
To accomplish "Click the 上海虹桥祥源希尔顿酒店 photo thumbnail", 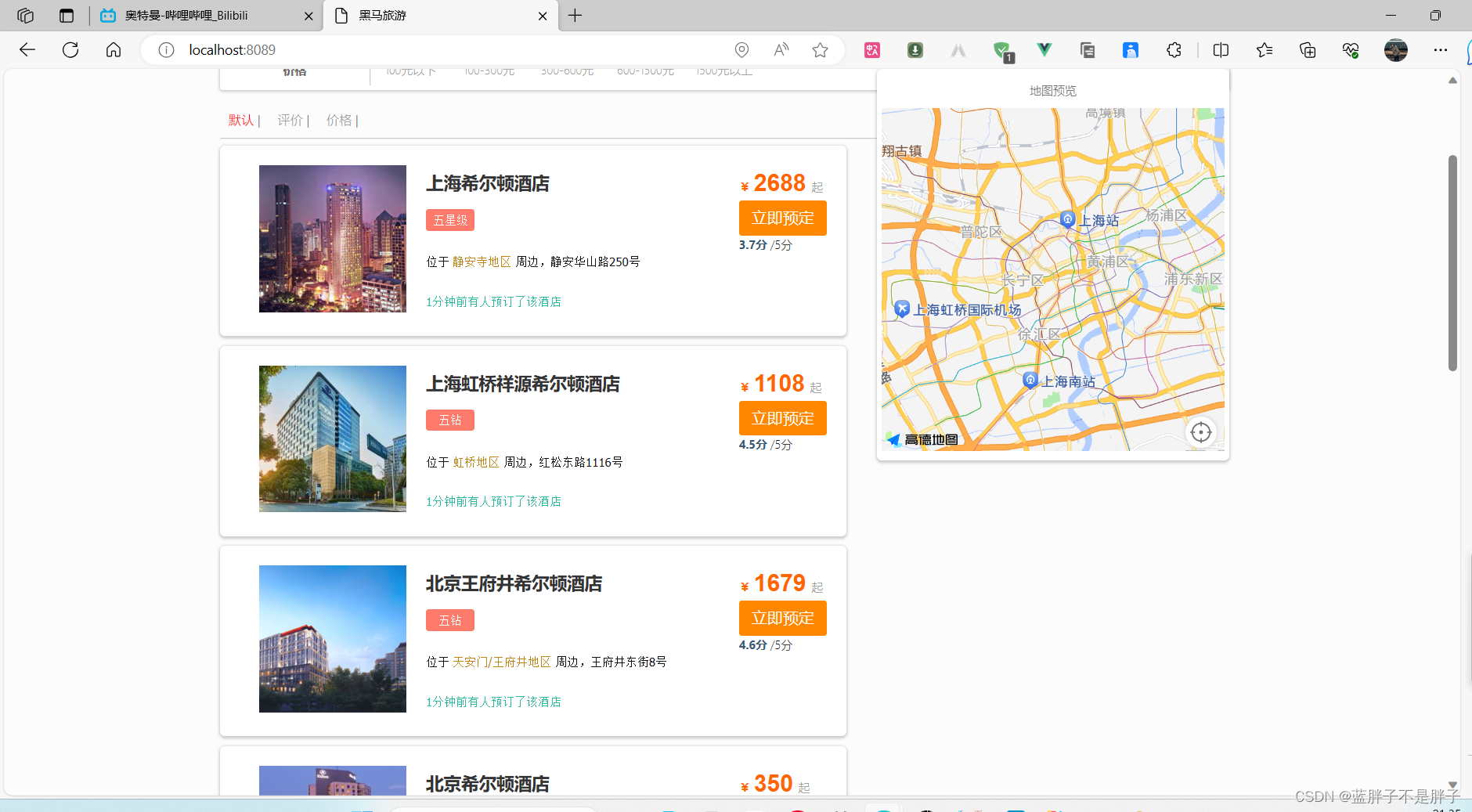I will tap(333, 438).
